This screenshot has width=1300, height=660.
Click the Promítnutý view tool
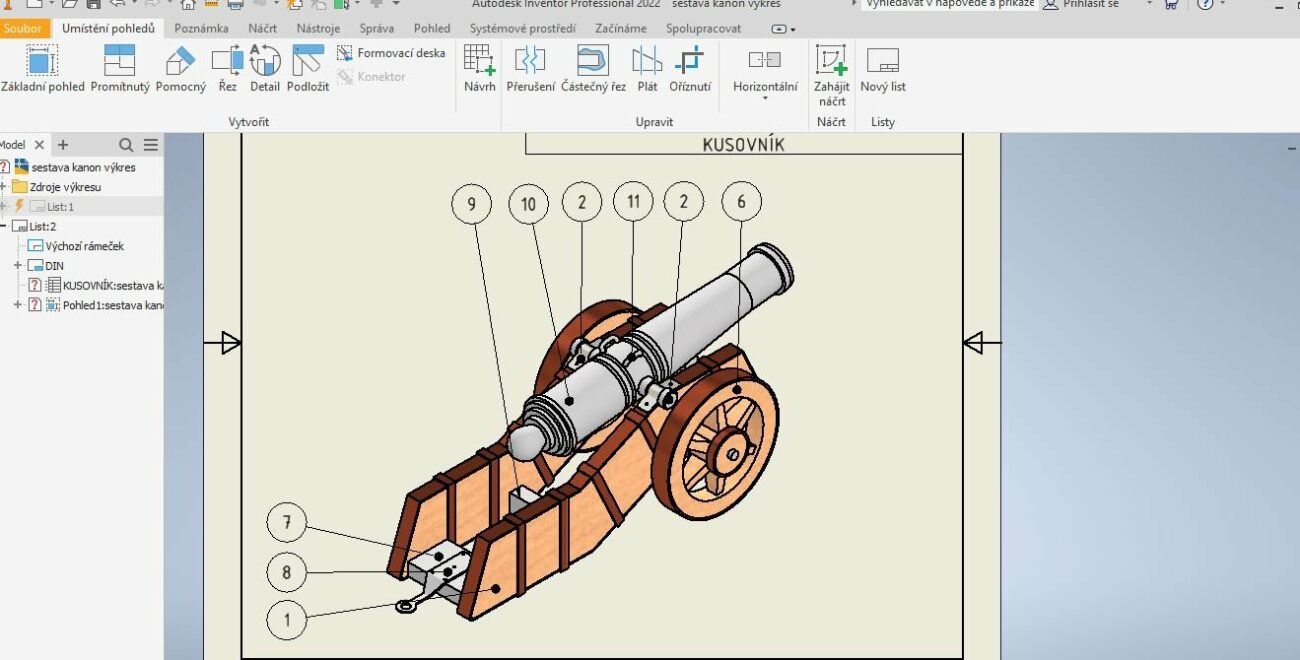(120, 68)
